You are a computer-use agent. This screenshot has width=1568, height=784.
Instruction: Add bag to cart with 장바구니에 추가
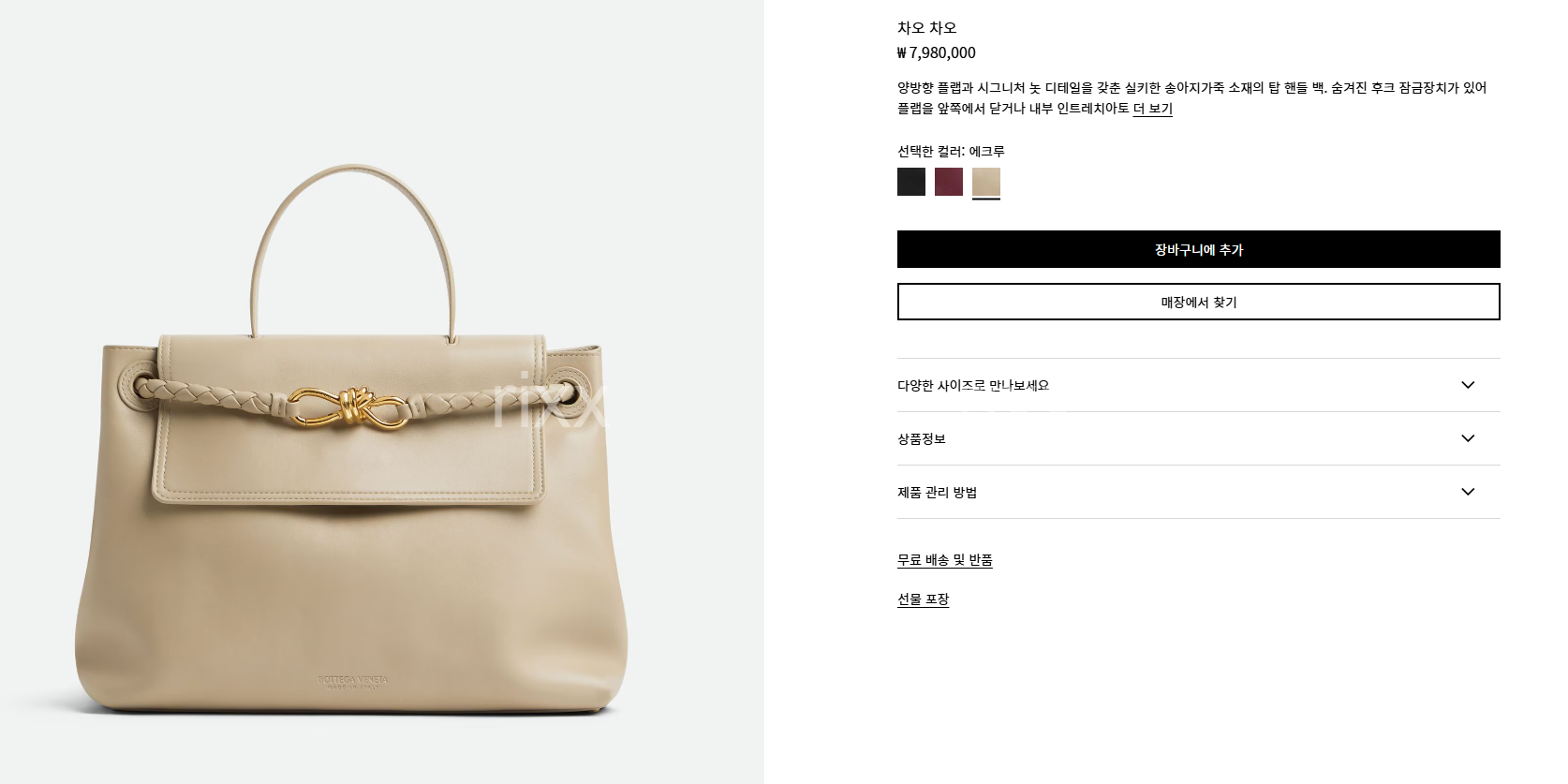[1199, 249]
